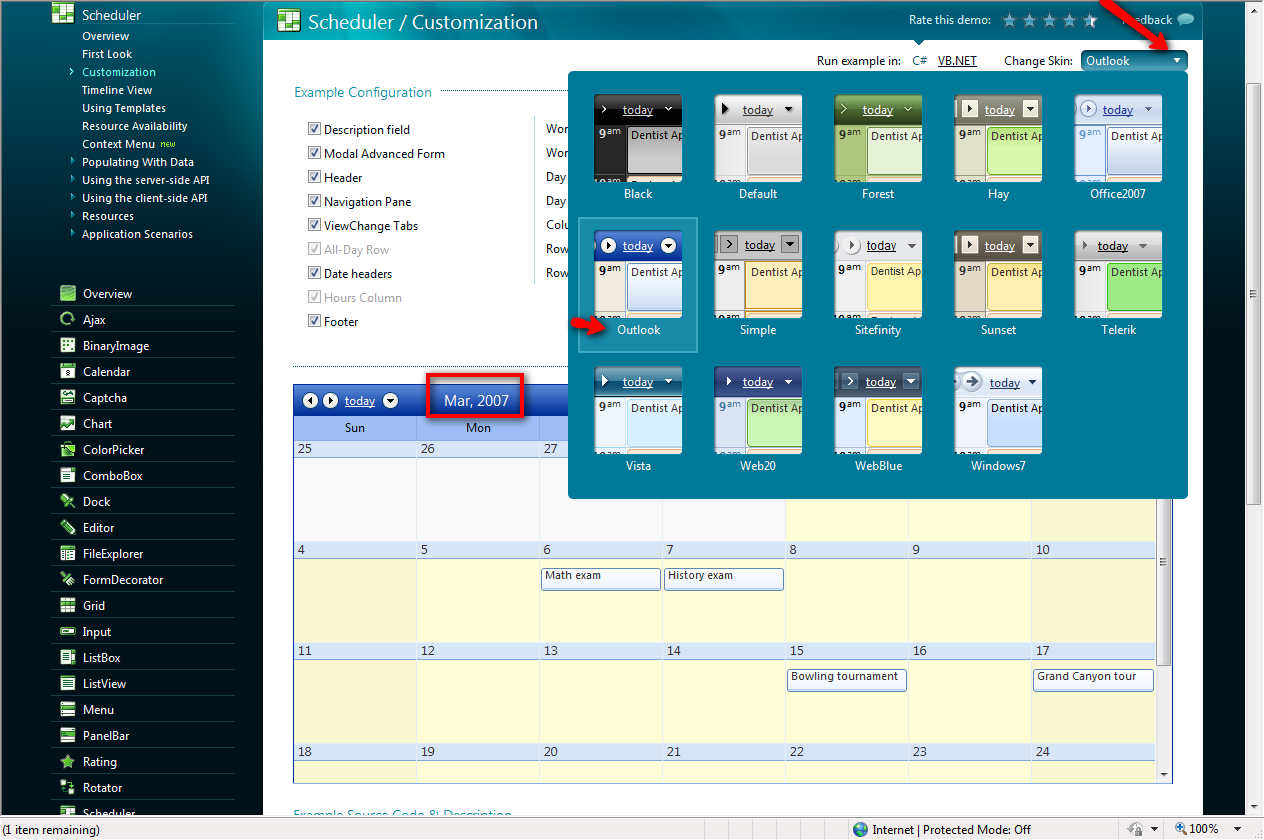The image size is (1264, 840).
Task: Open the Using Templates demo
Action: coord(124,108)
